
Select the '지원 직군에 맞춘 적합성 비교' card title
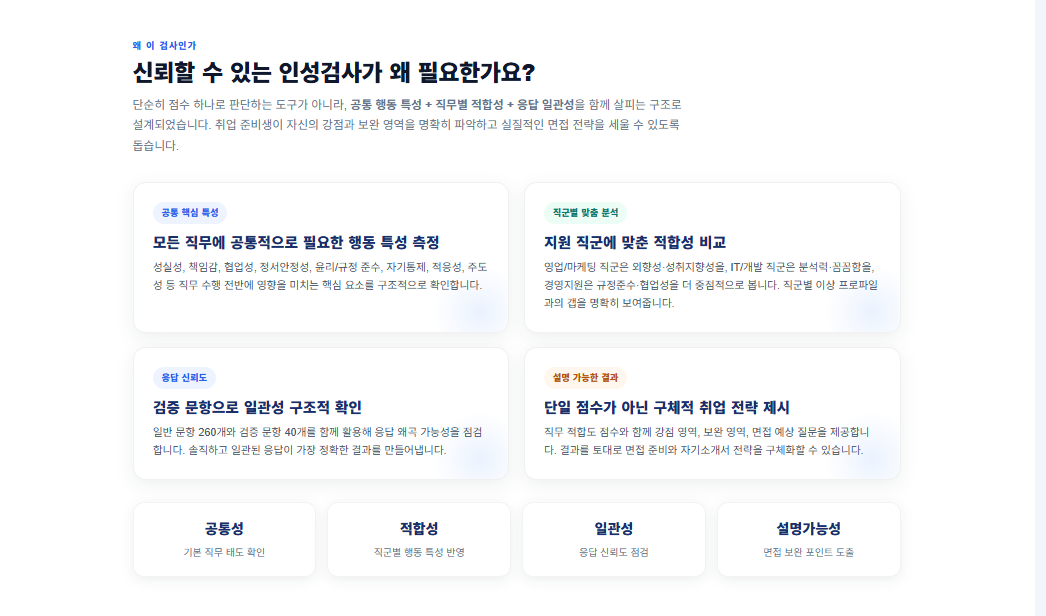pyautogui.click(x=635, y=242)
